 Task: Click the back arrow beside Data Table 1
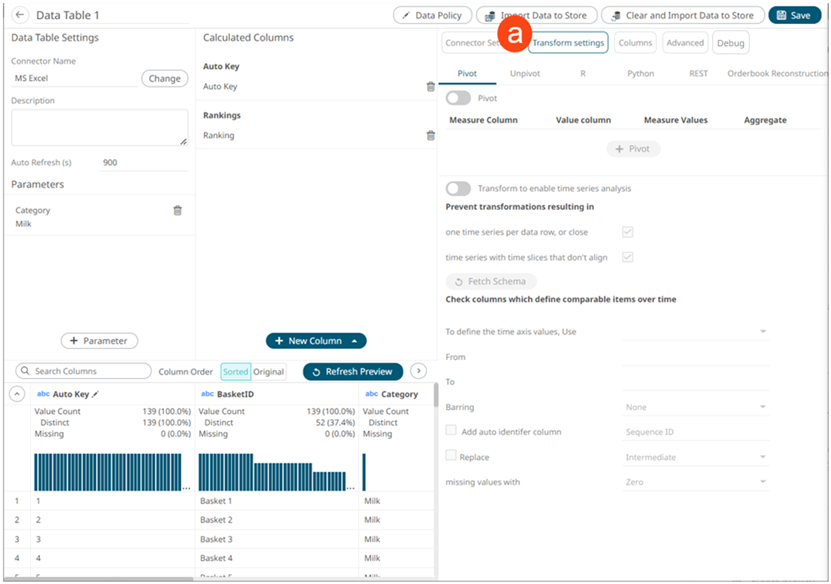[20, 15]
